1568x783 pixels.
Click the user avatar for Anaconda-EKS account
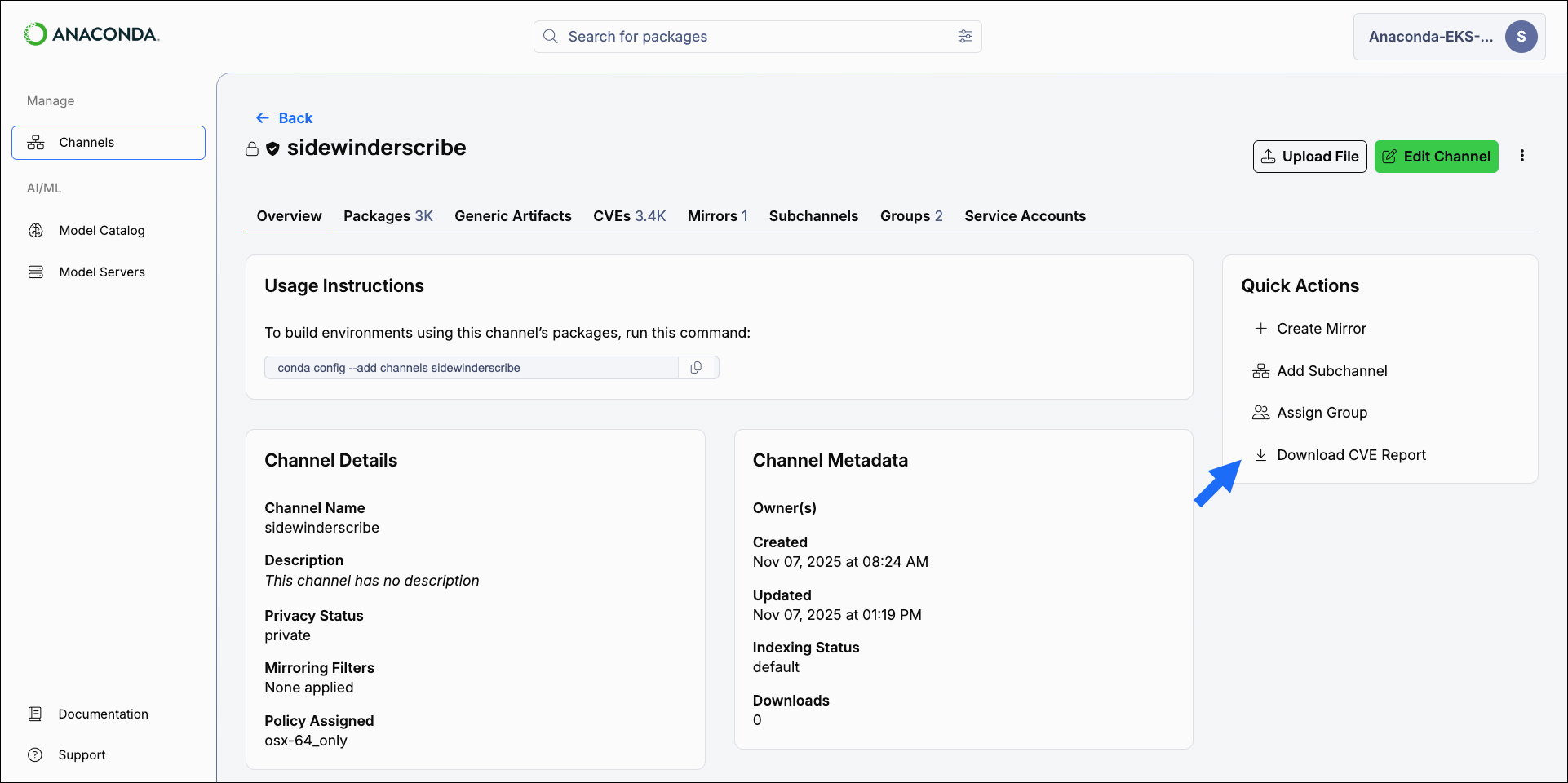[x=1521, y=37]
